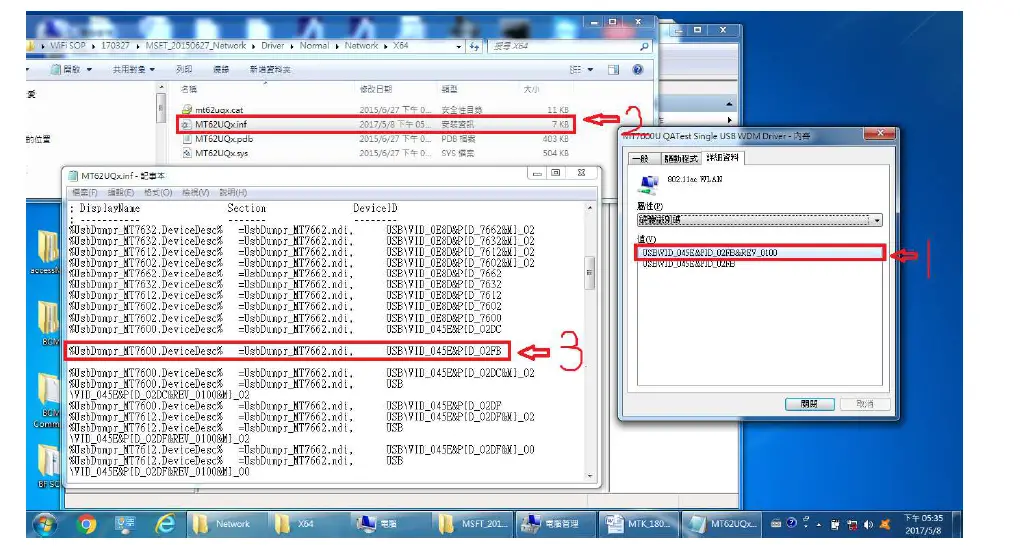Click the speaker volume tray icon
The width and height of the screenshot is (1020, 550).
pyautogui.click(x=868, y=524)
